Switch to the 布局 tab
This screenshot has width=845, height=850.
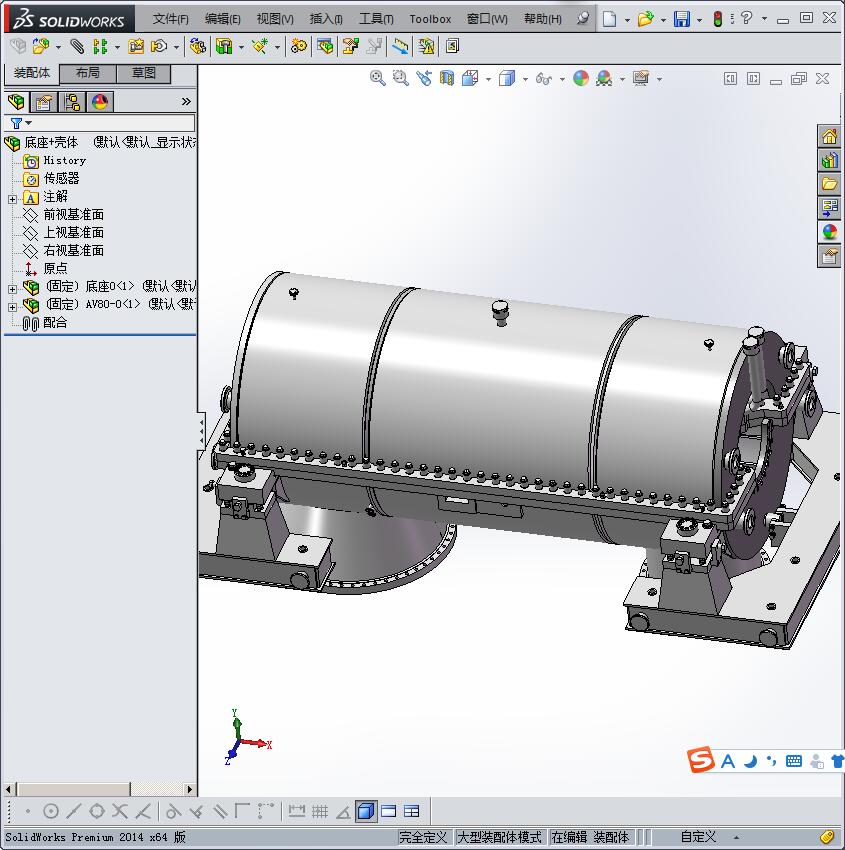(x=87, y=73)
